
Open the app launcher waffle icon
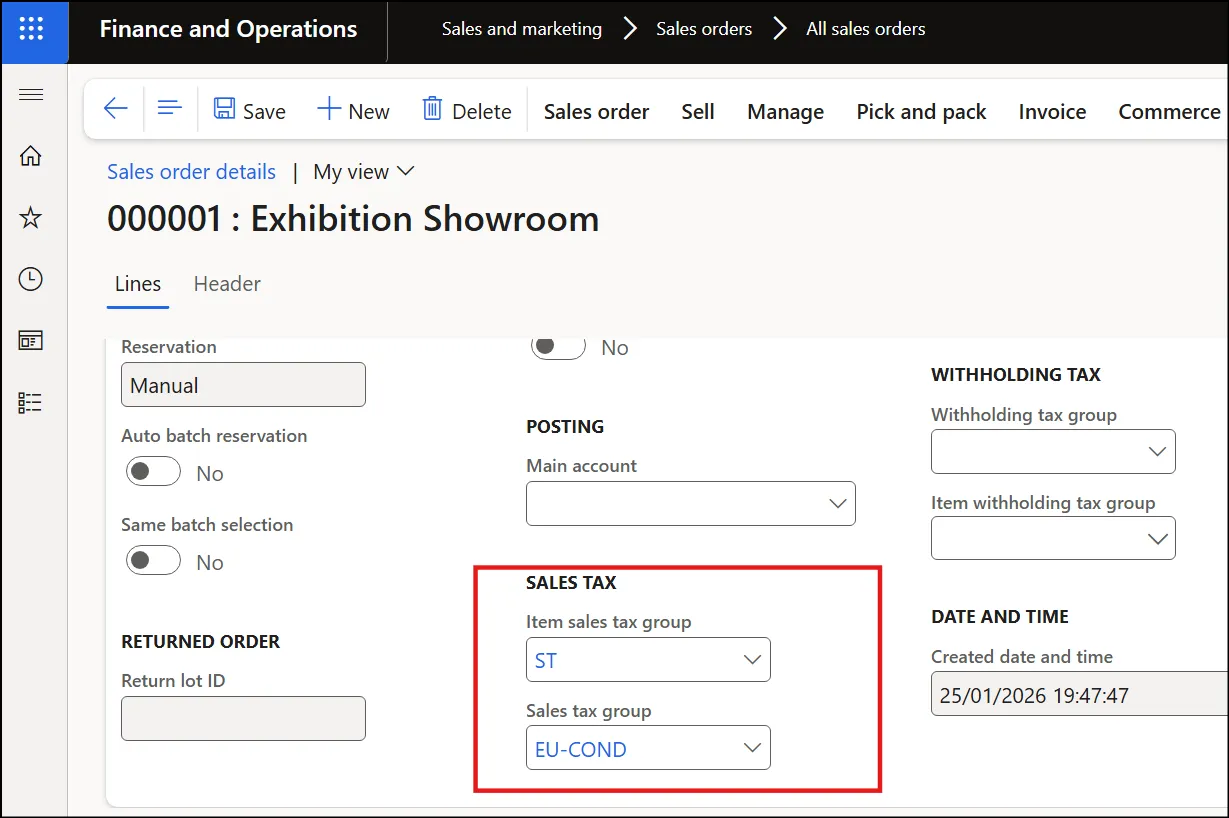point(32,29)
